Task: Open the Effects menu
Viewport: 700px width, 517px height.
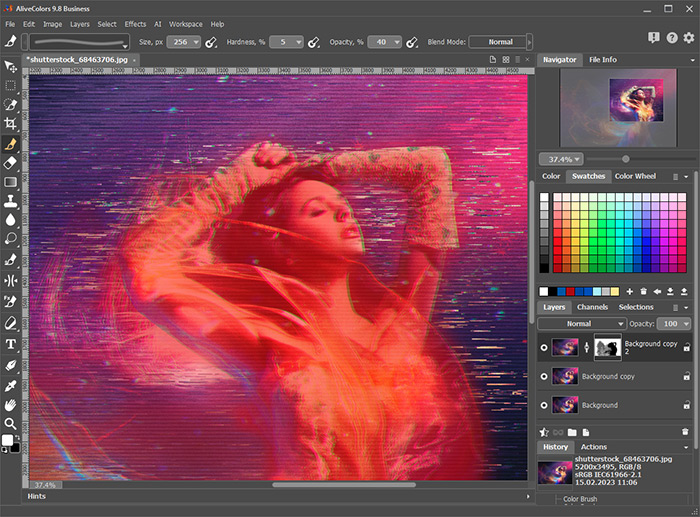Action: coord(135,24)
